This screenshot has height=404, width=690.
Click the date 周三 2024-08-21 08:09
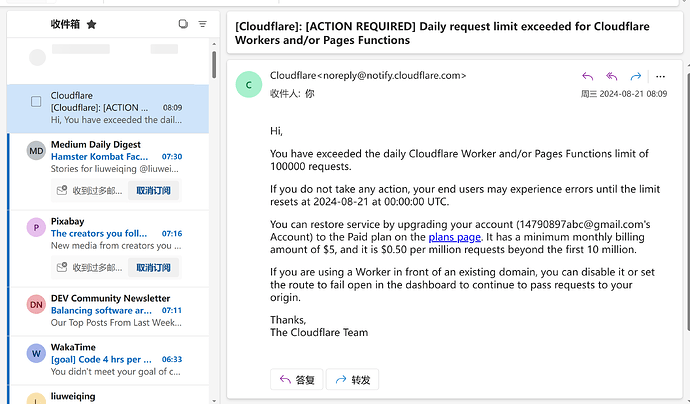(624, 94)
